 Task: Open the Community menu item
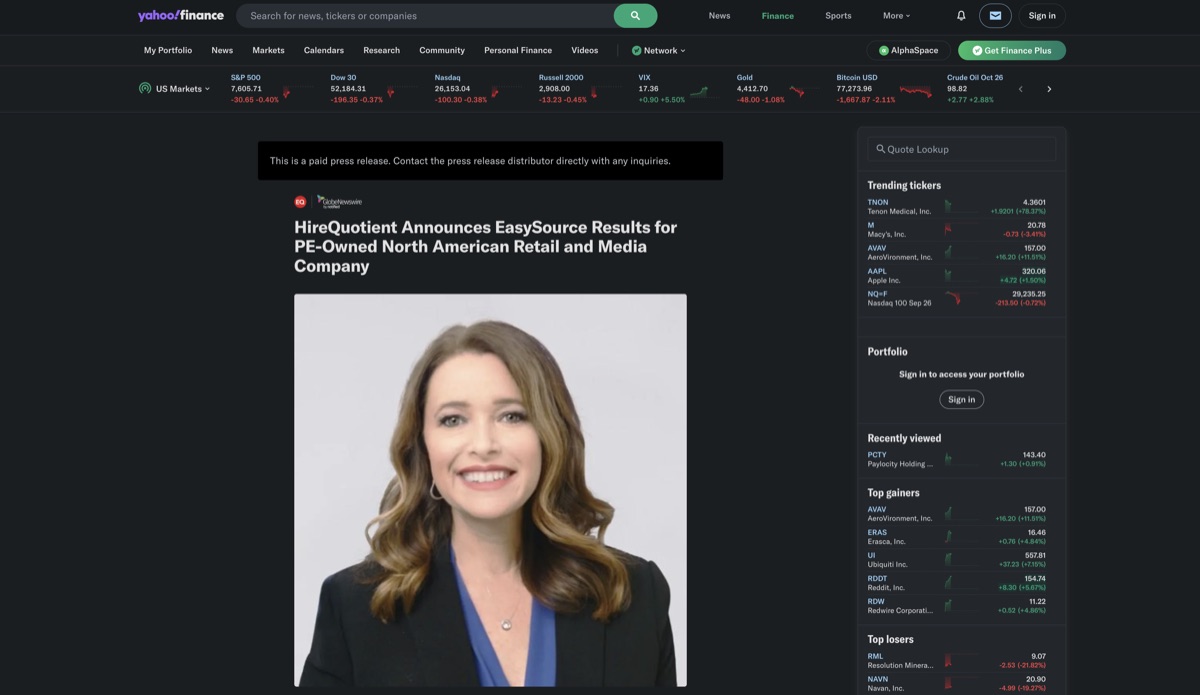pyautogui.click(x=442, y=50)
